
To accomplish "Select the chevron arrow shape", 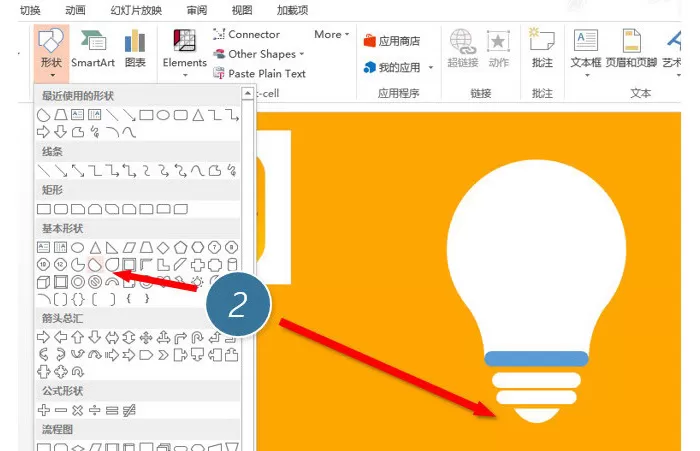I will coord(163,355).
